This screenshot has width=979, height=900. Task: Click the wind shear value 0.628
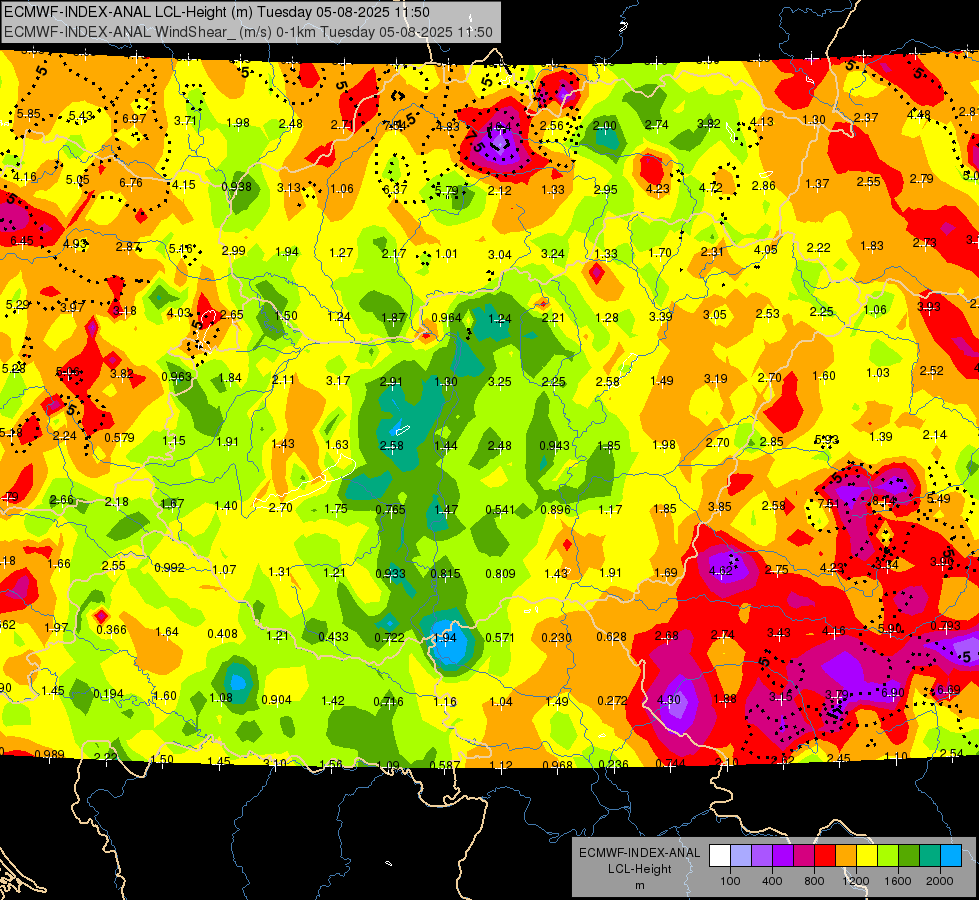pyautogui.click(x=612, y=636)
